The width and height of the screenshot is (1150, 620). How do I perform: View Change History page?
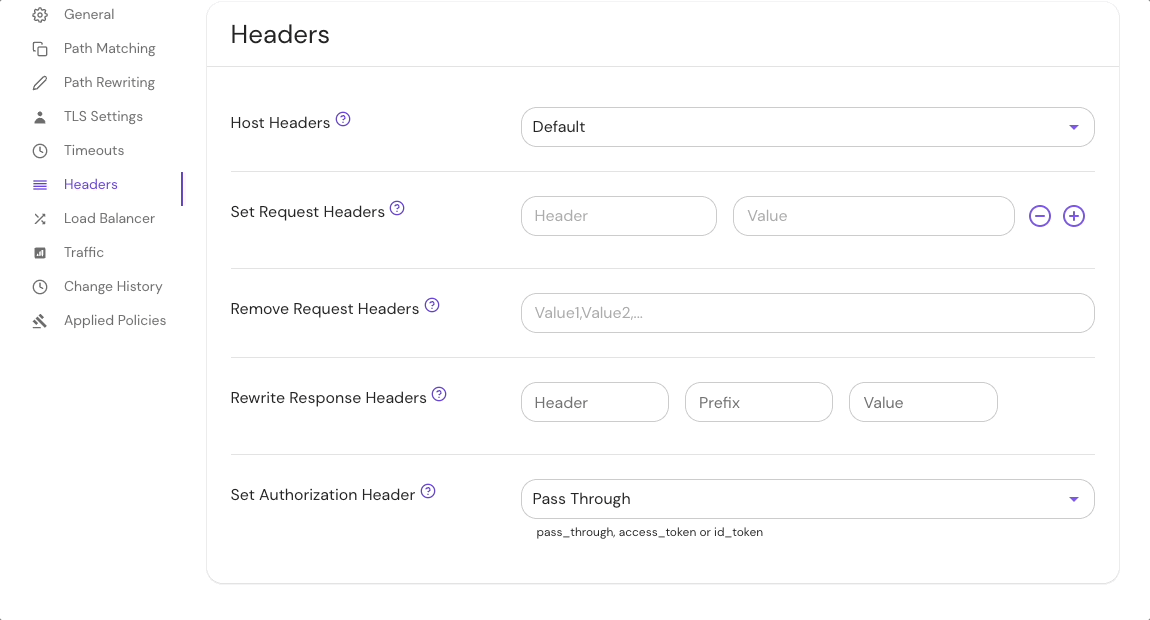[x=113, y=287]
